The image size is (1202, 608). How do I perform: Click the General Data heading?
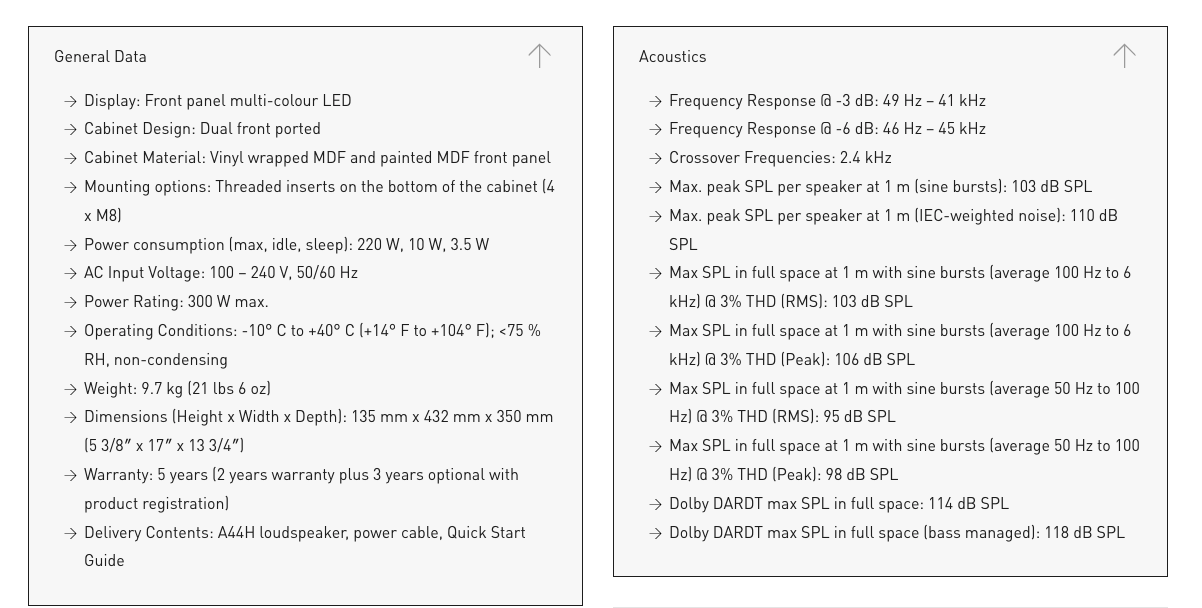(100, 57)
